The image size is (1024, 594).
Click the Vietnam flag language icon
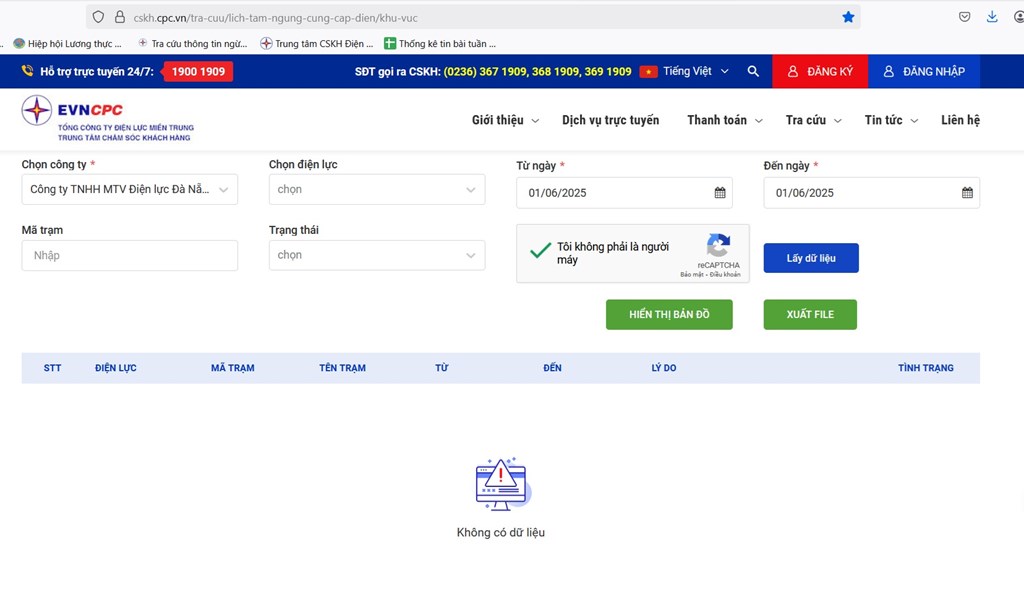tap(648, 71)
